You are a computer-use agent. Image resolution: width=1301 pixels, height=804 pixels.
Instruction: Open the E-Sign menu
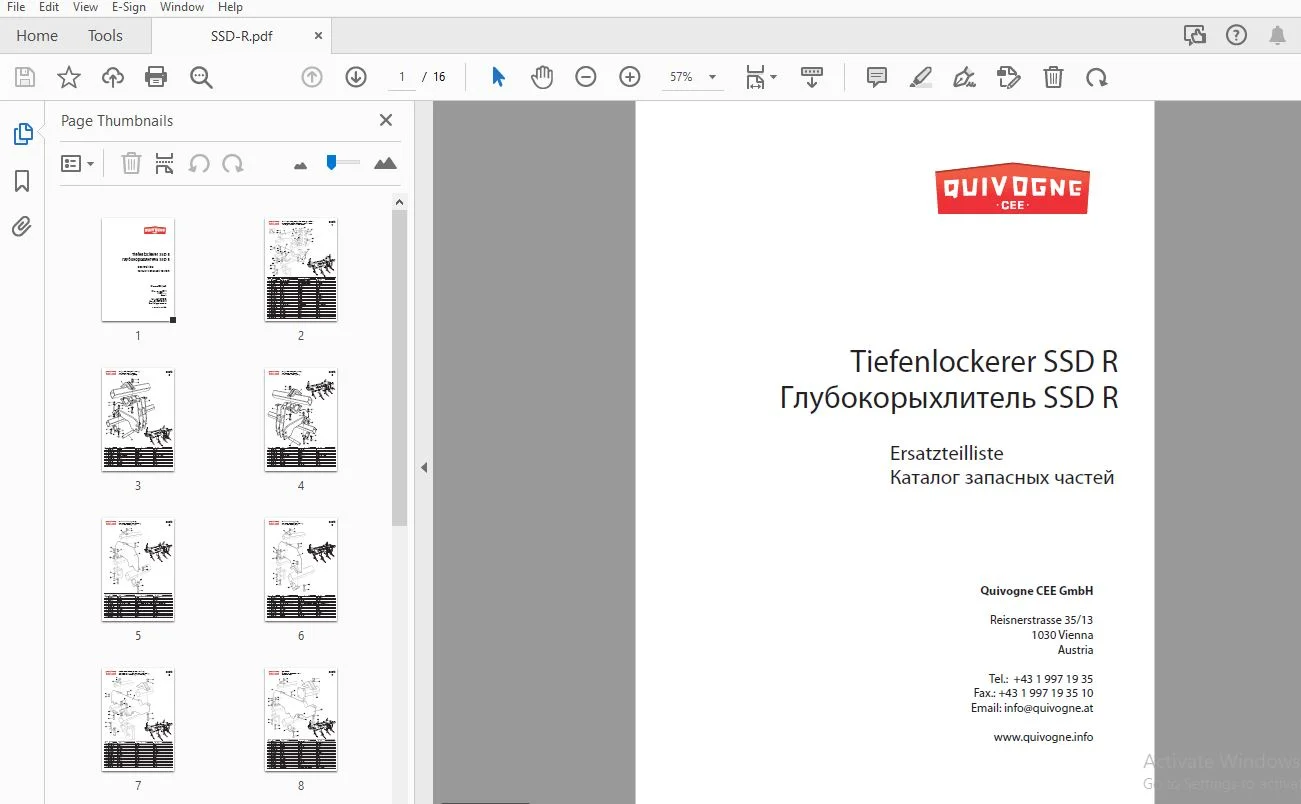point(129,7)
